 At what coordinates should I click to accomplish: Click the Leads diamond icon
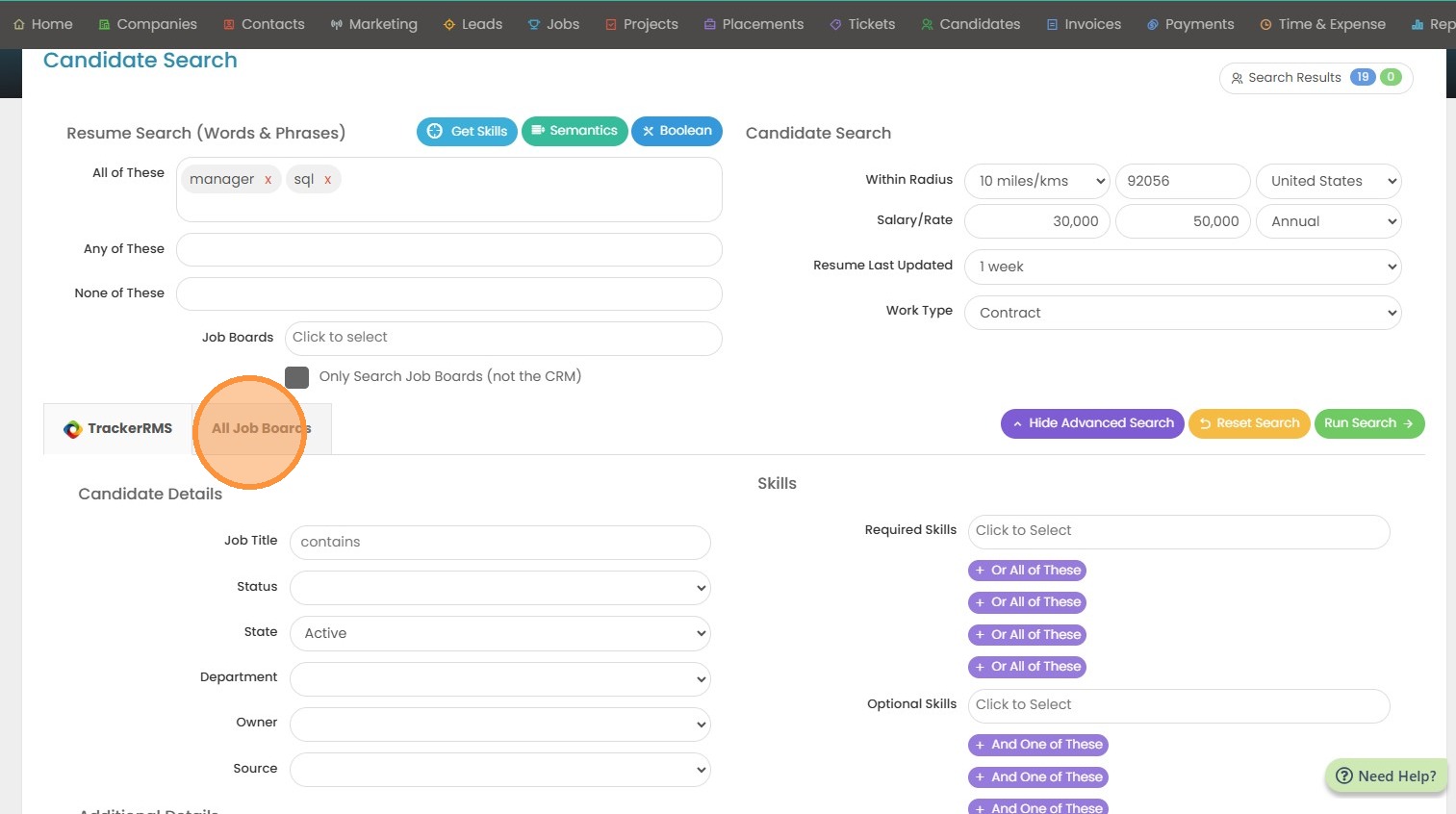448,25
